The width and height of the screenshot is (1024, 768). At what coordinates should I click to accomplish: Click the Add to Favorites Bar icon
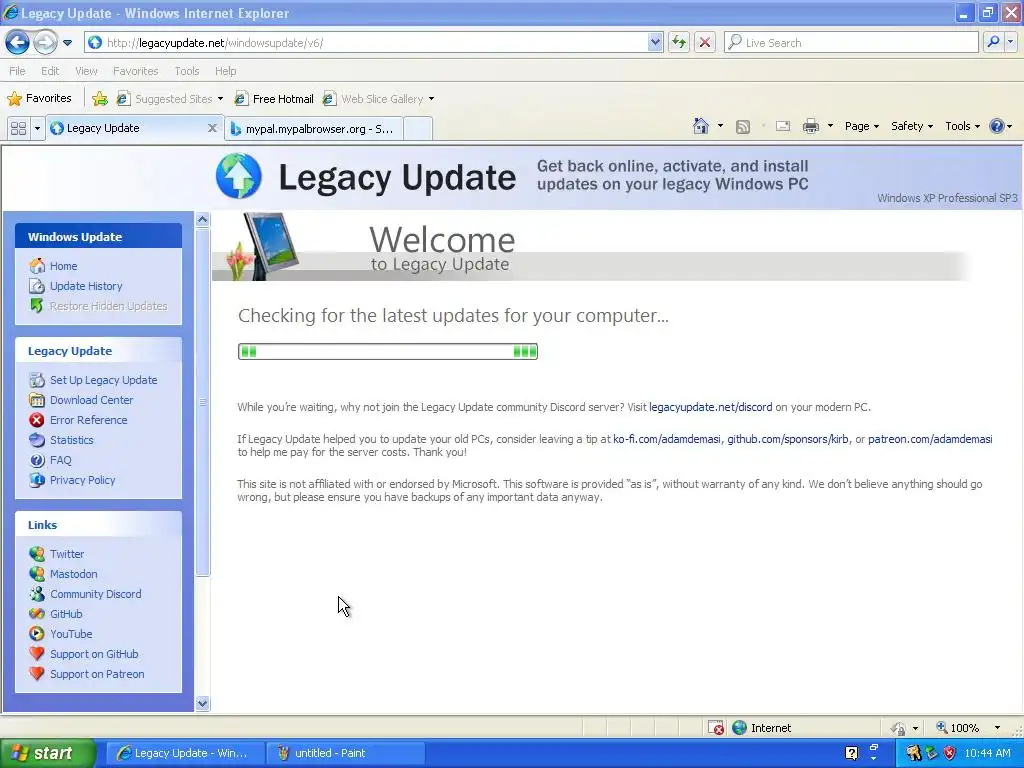pyautogui.click(x=99, y=99)
